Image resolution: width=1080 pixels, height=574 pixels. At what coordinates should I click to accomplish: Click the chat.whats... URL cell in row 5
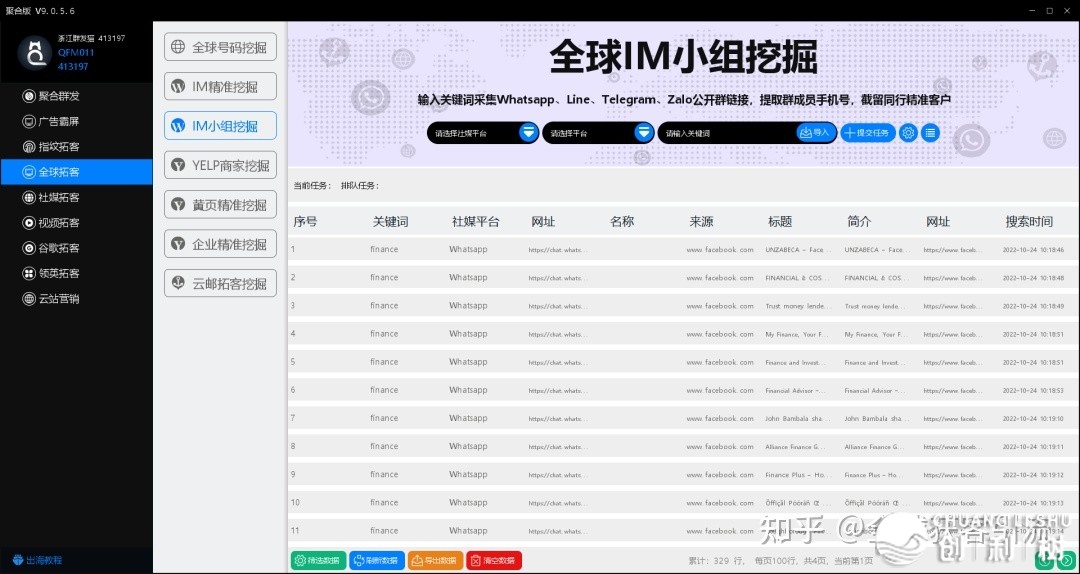558,362
